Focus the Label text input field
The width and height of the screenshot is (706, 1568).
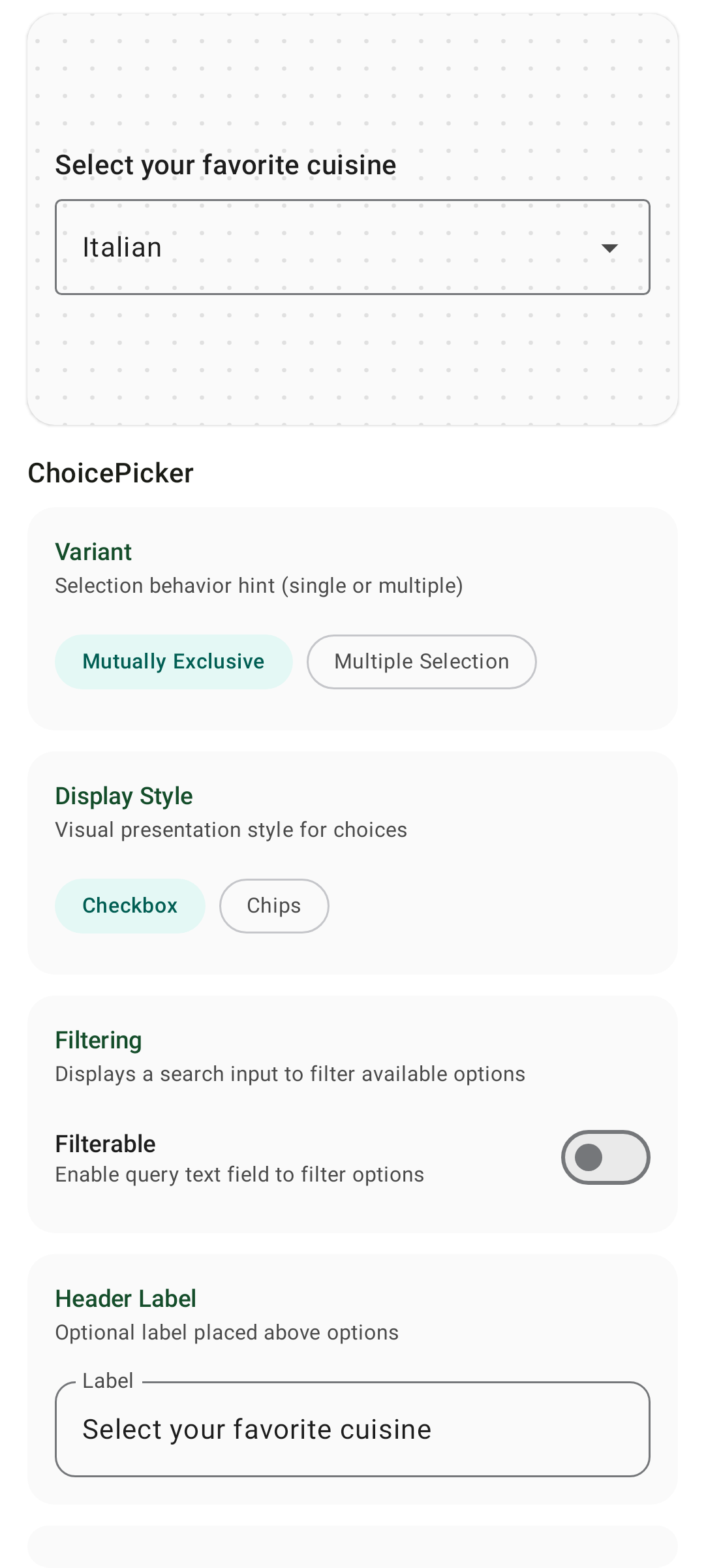click(x=352, y=1430)
